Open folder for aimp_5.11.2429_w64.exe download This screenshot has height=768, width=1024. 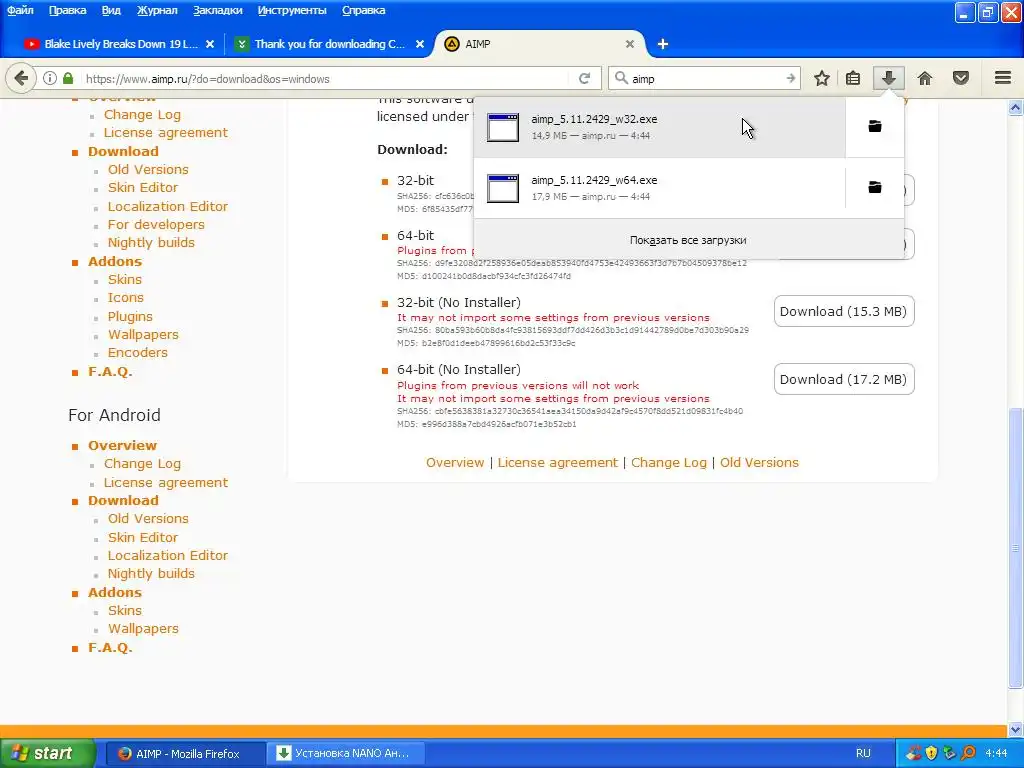click(874, 187)
